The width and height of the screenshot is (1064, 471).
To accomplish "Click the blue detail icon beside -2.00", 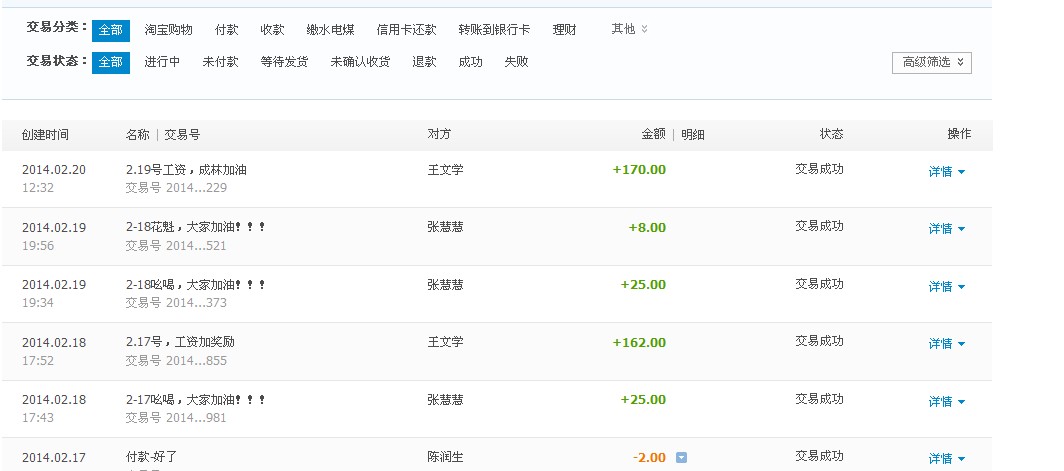I will pos(681,458).
